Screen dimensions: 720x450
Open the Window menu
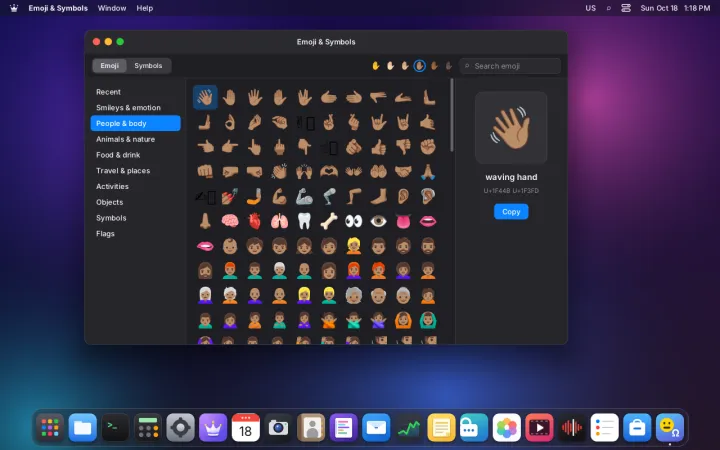tap(112, 8)
